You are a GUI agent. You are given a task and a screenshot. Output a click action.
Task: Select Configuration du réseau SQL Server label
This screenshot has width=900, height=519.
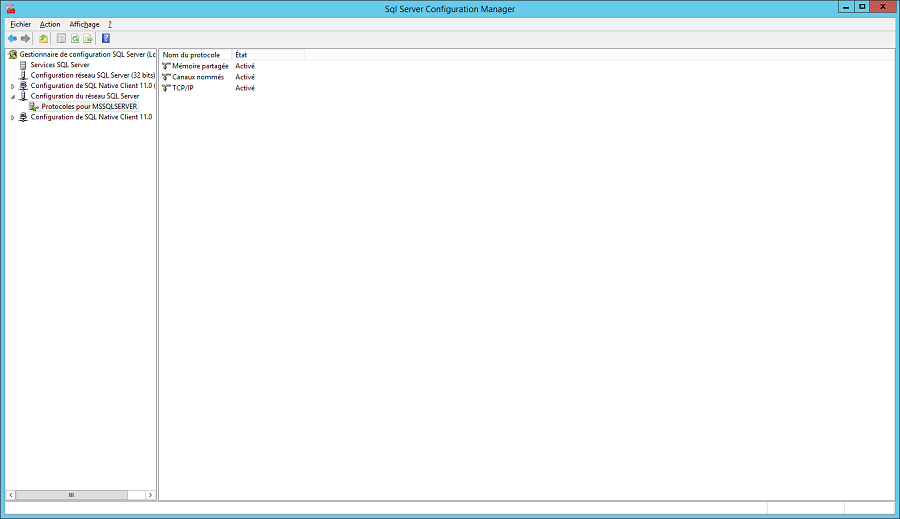(85, 96)
